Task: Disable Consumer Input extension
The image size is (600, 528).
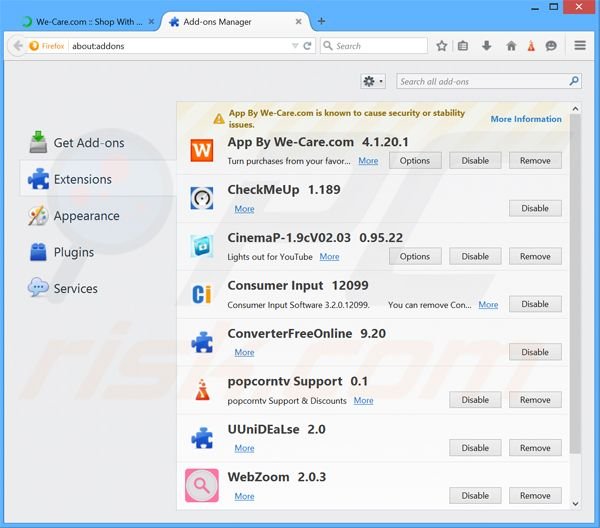Action: 535,304
